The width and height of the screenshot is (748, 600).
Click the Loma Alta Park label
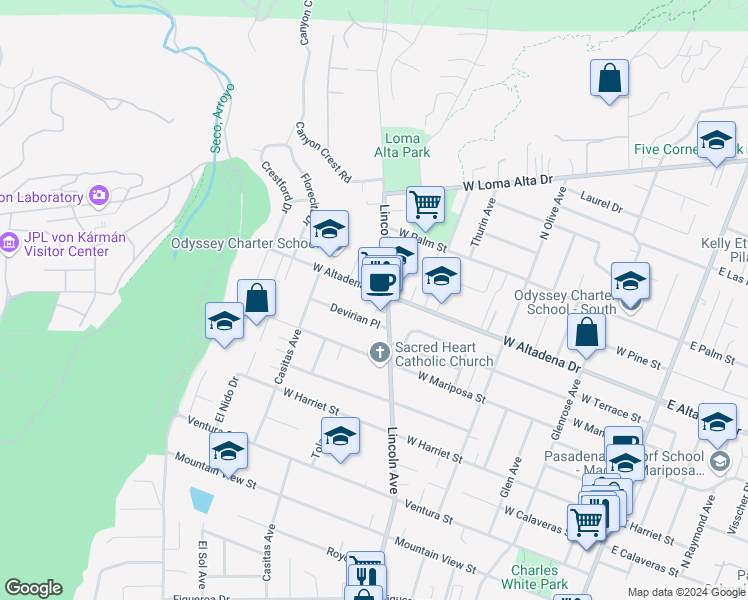coord(402,145)
